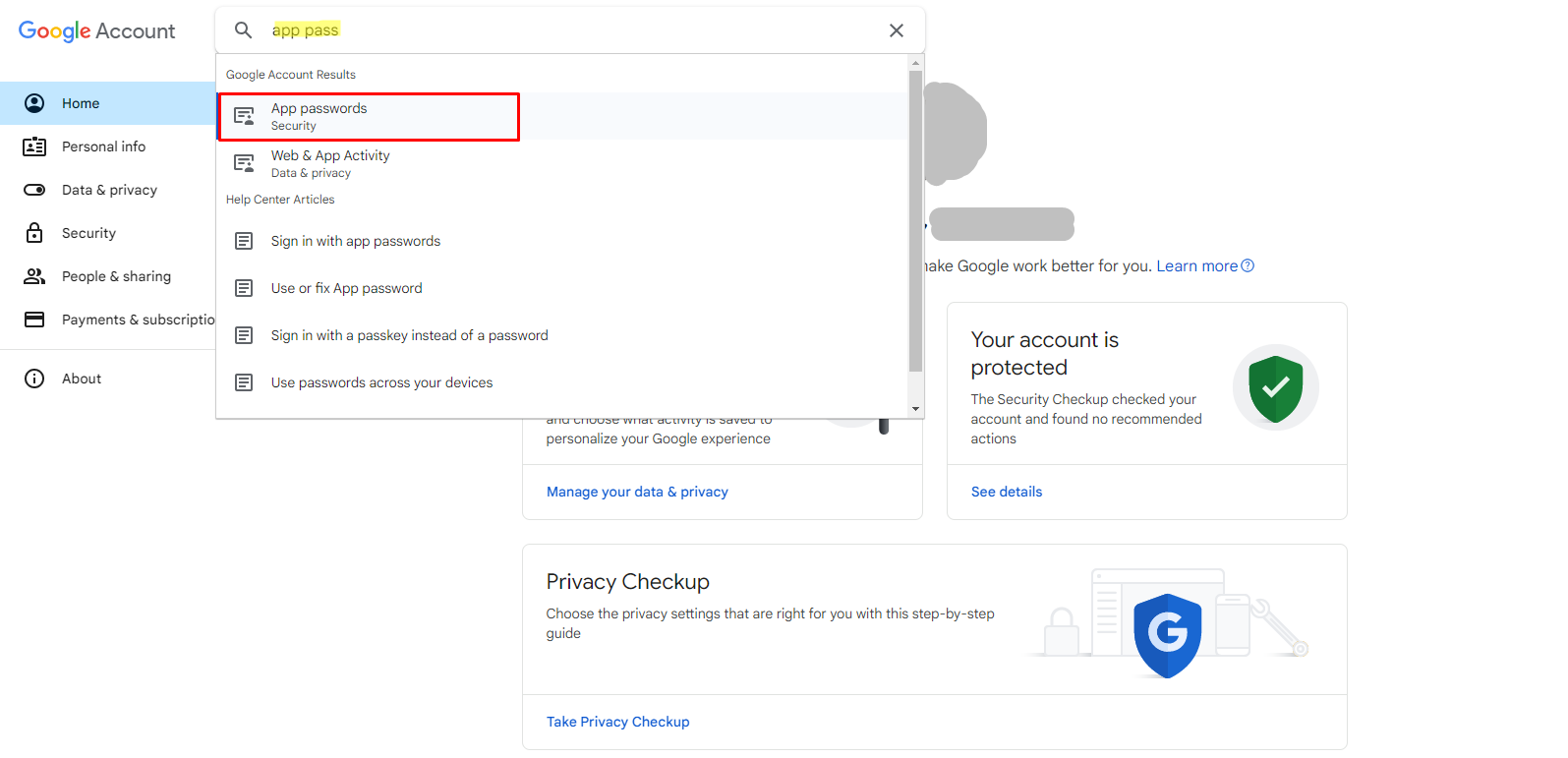Click the About info icon
Screen dimensions: 1568x758
pyautogui.click(x=34, y=379)
